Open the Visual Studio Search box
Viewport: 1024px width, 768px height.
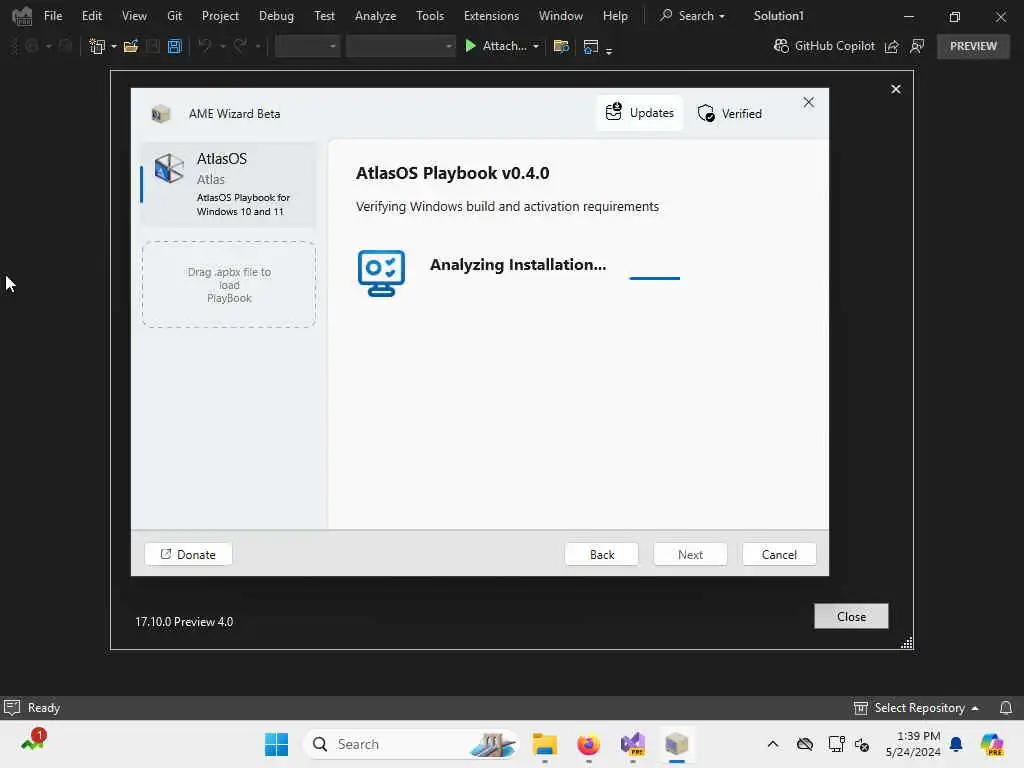point(692,16)
